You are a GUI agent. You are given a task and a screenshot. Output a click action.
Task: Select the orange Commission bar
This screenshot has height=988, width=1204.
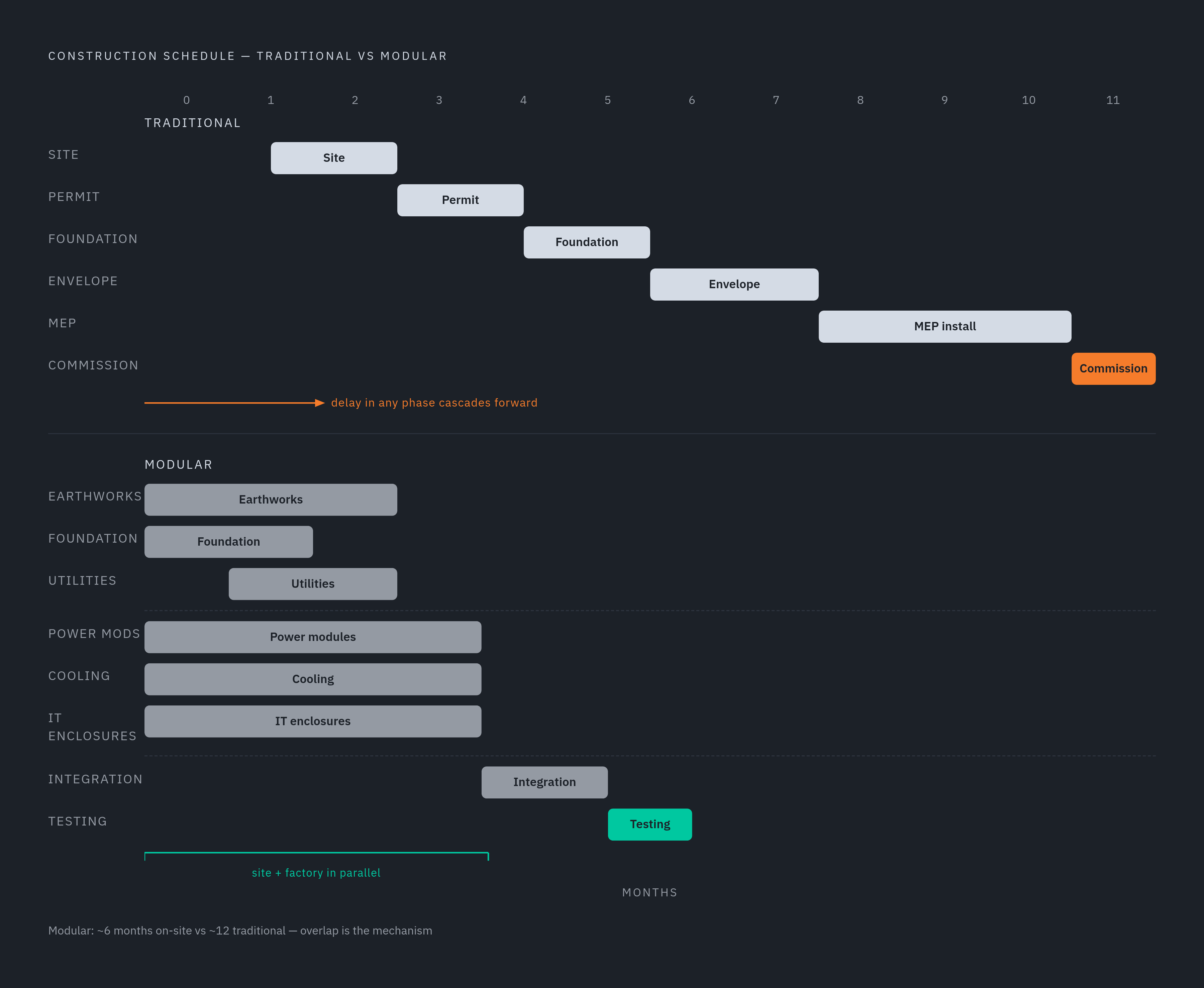1113,369
